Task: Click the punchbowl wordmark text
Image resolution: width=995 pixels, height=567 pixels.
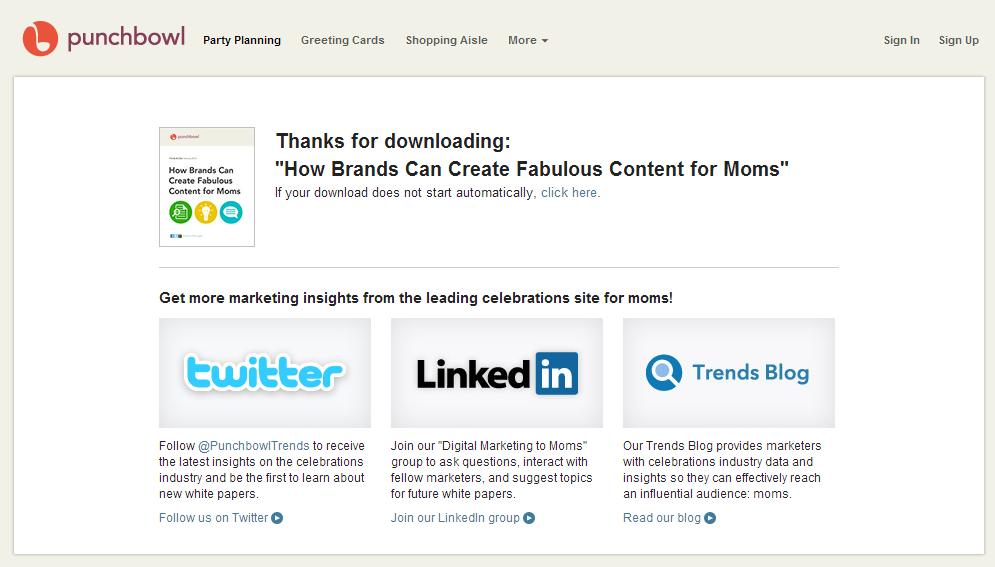Action: click(126, 38)
